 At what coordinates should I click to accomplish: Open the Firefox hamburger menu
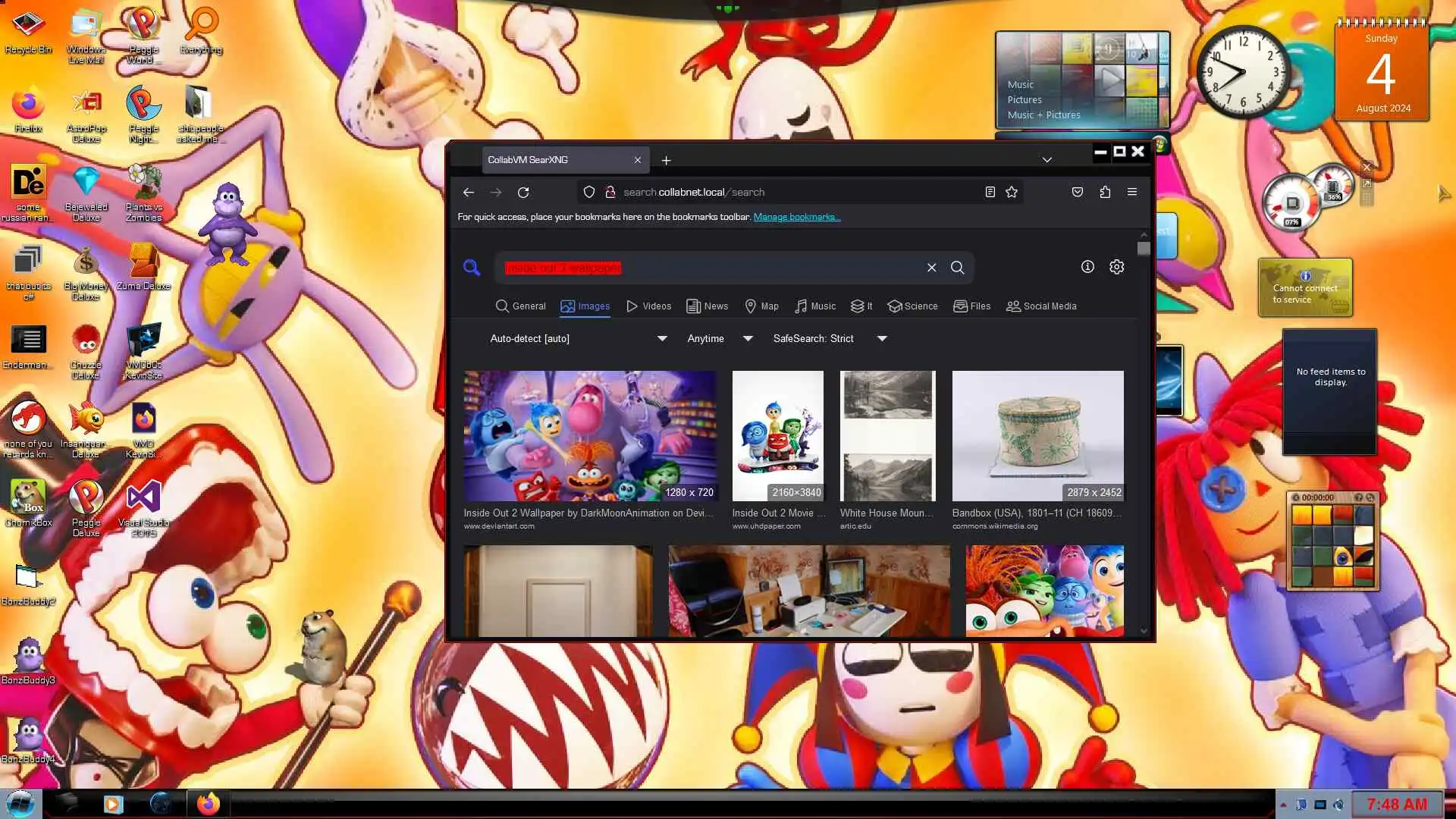pos(1132,193)
